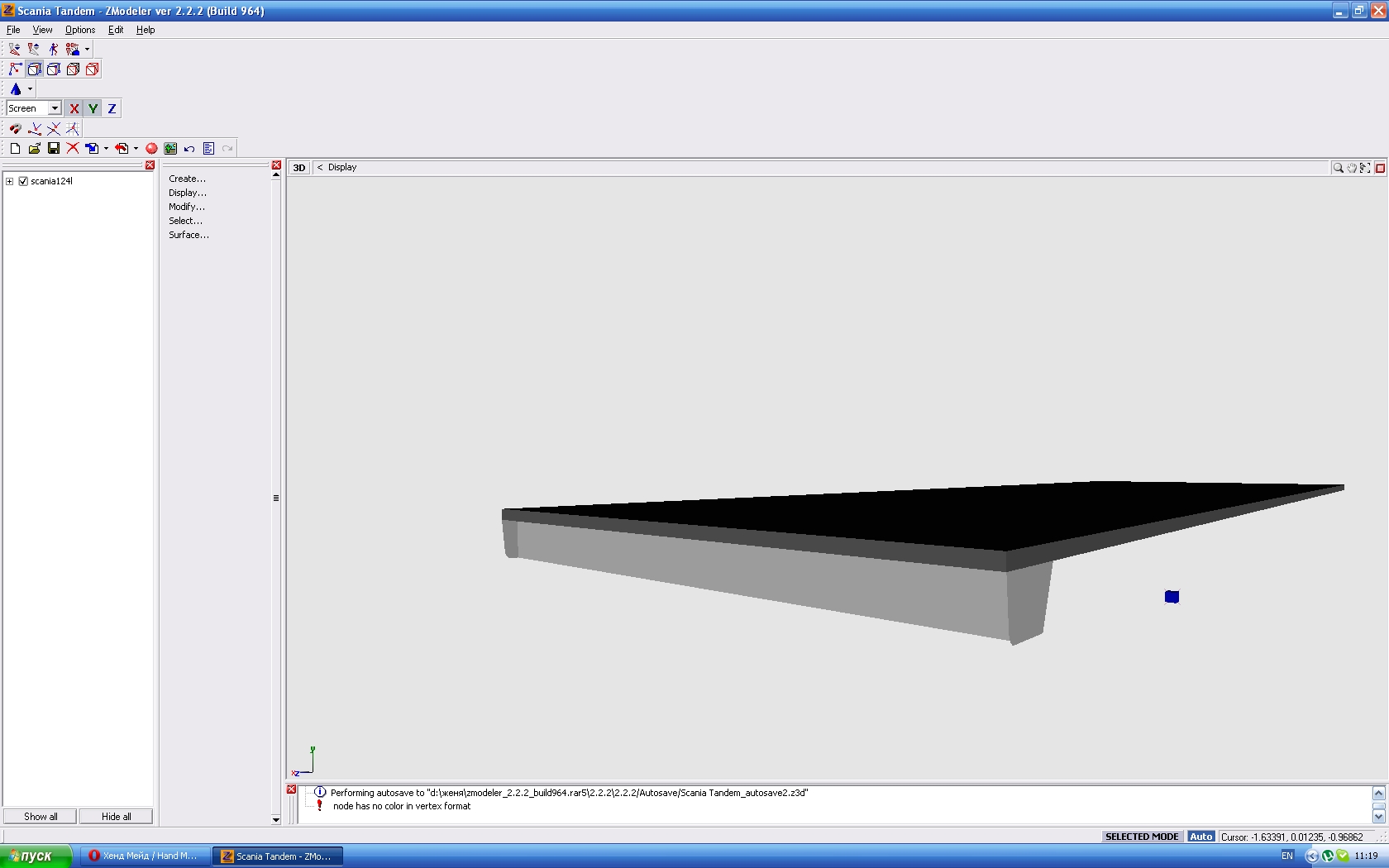Click the Open file folder icon
The width and height of the screenshot is (1389, 868).
tap(34, 149)
